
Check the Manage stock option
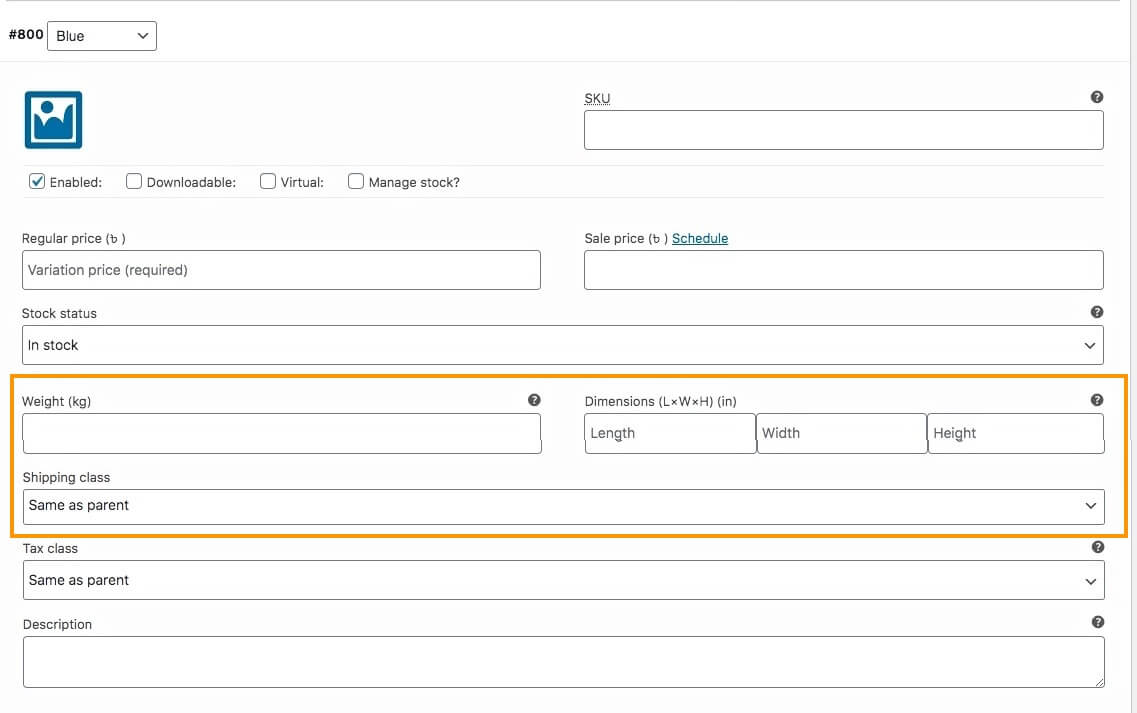[x=356, y=182]
